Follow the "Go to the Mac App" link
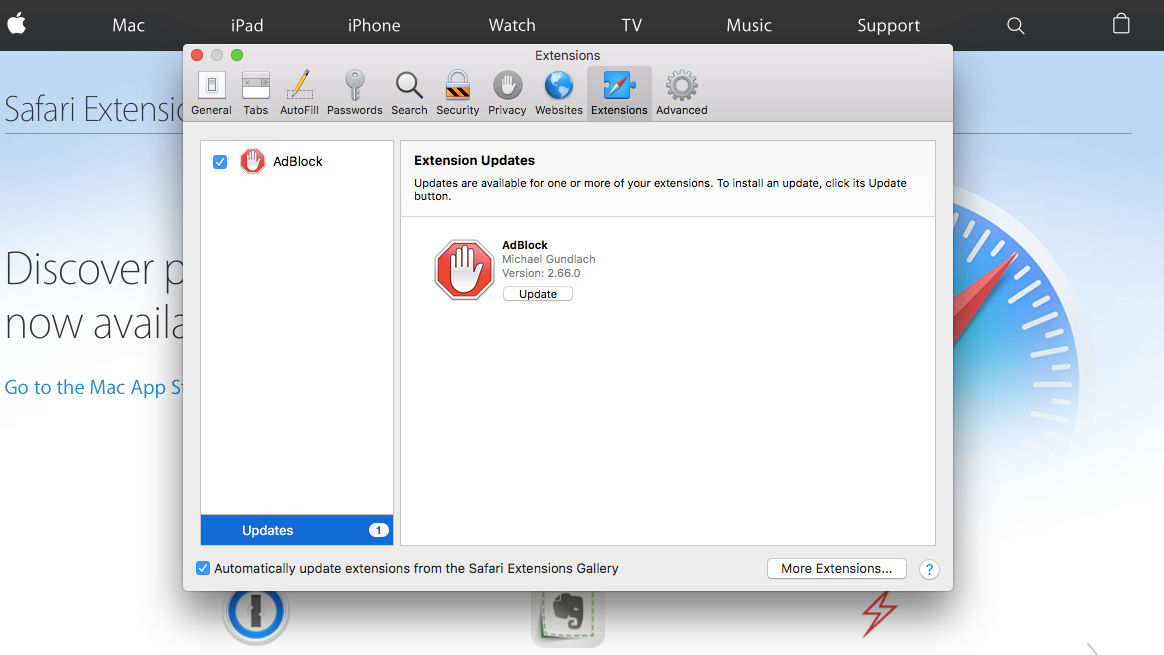The image size is (1164, 655). [94, 388]
